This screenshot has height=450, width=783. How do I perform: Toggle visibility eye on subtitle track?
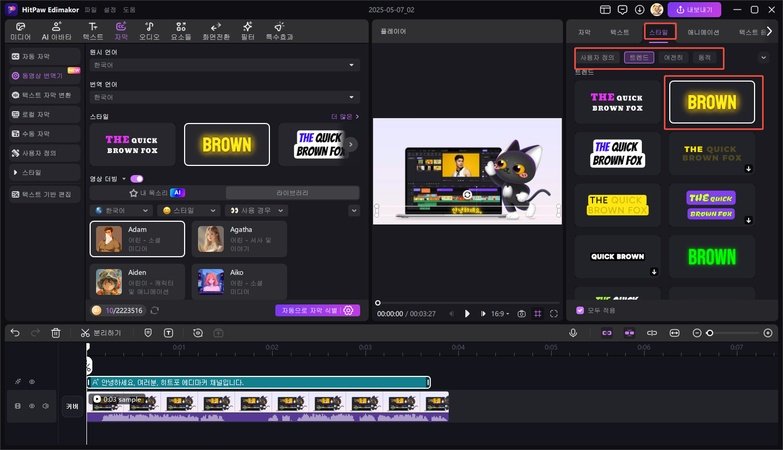click(32, 382)
